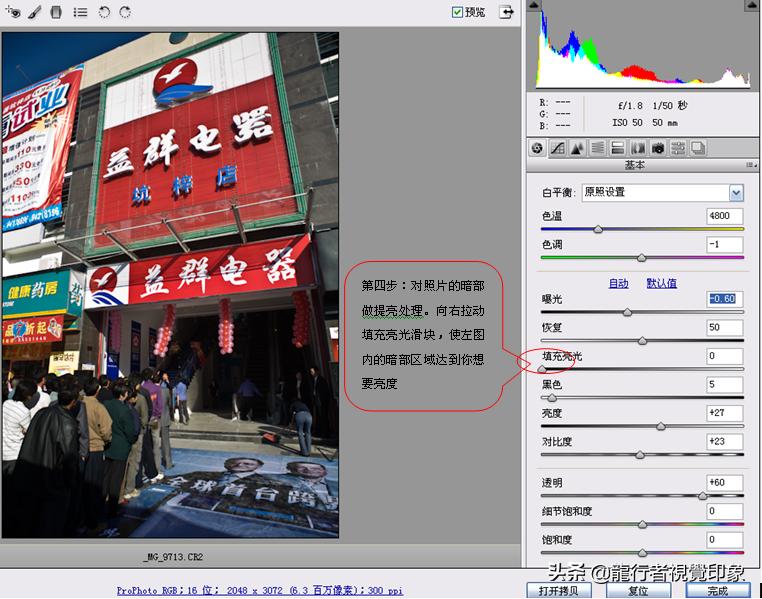Screen dimensions: 762x599
Task: Click the 细节饱和度 vibrance slider handle
Action: point(642,525)
